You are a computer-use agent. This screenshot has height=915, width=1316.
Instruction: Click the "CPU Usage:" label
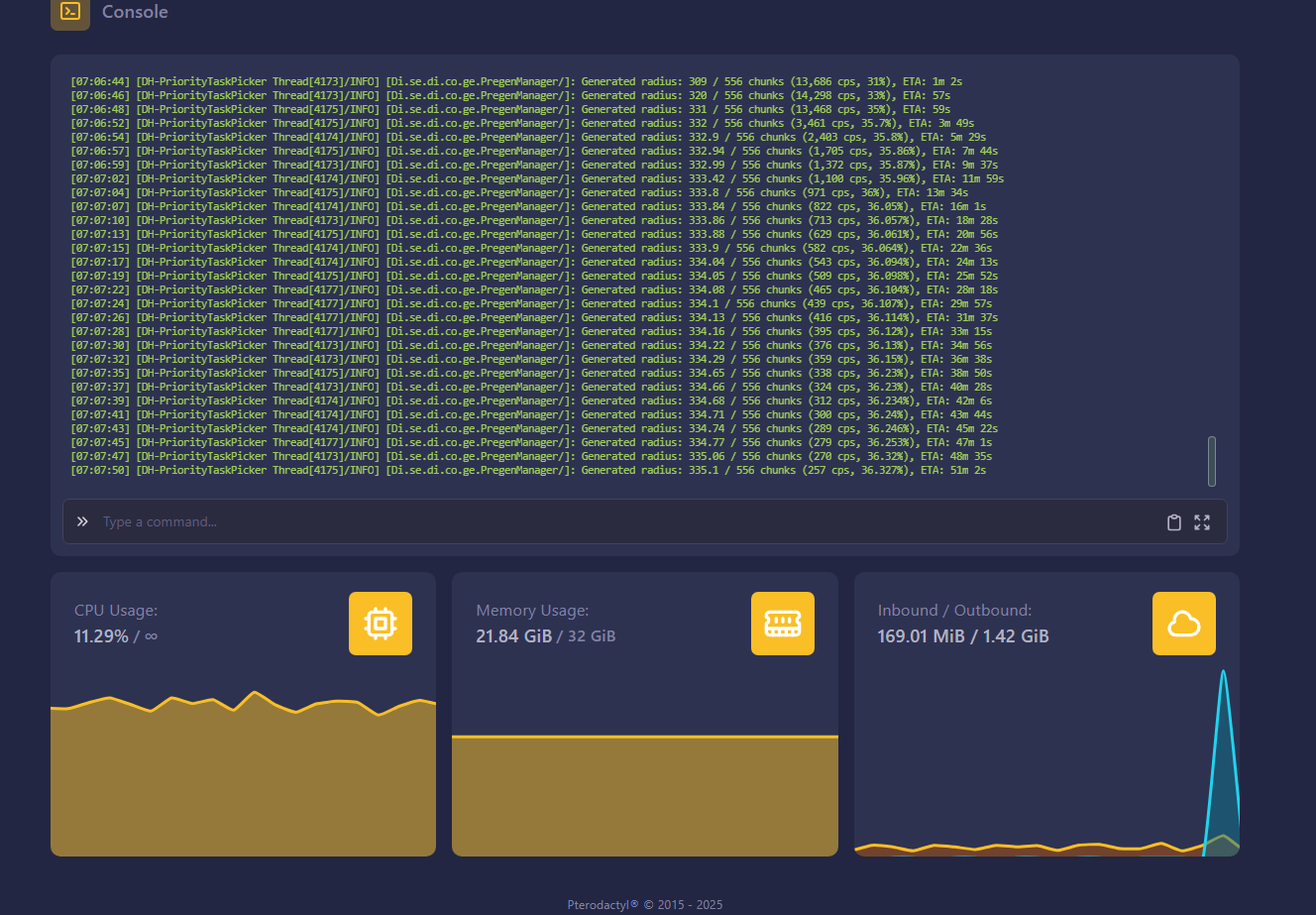116,611
